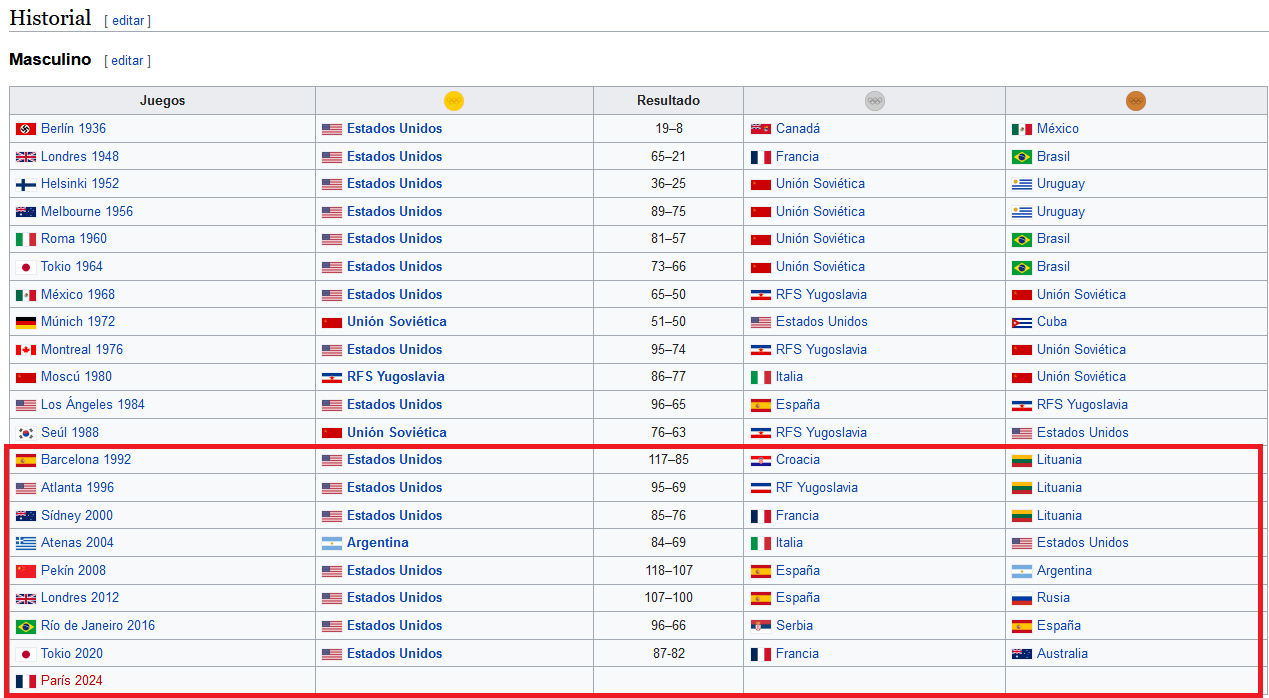
Task: Click the Finland flag beside Helsinki 1952
Action: 26,184
